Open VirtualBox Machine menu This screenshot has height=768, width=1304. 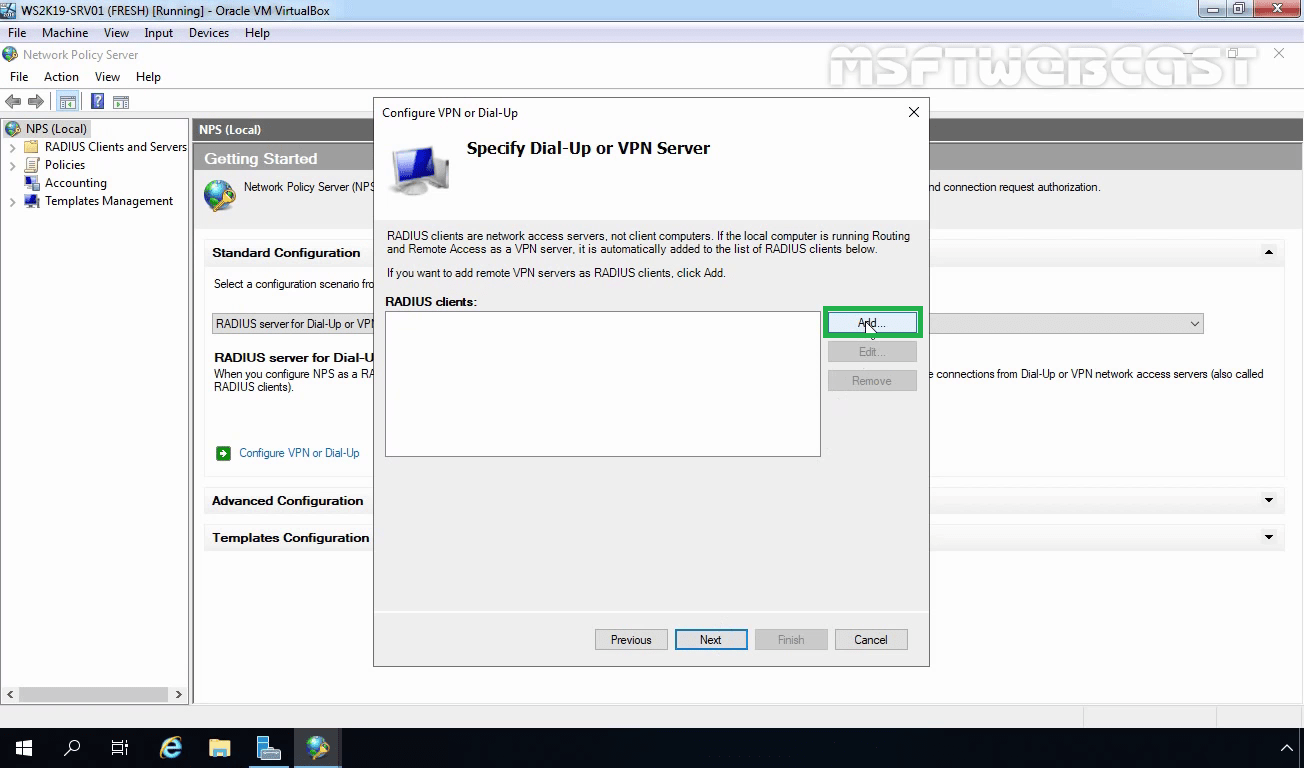pos(65,33)
